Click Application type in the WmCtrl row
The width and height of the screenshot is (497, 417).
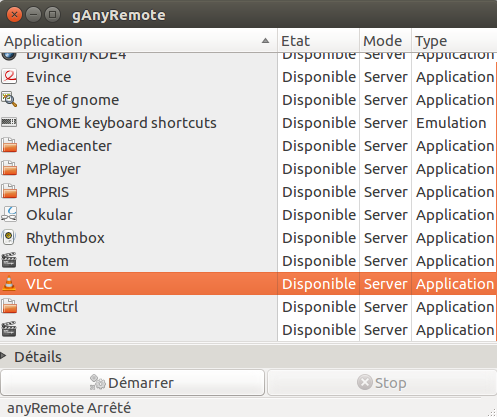455,307
